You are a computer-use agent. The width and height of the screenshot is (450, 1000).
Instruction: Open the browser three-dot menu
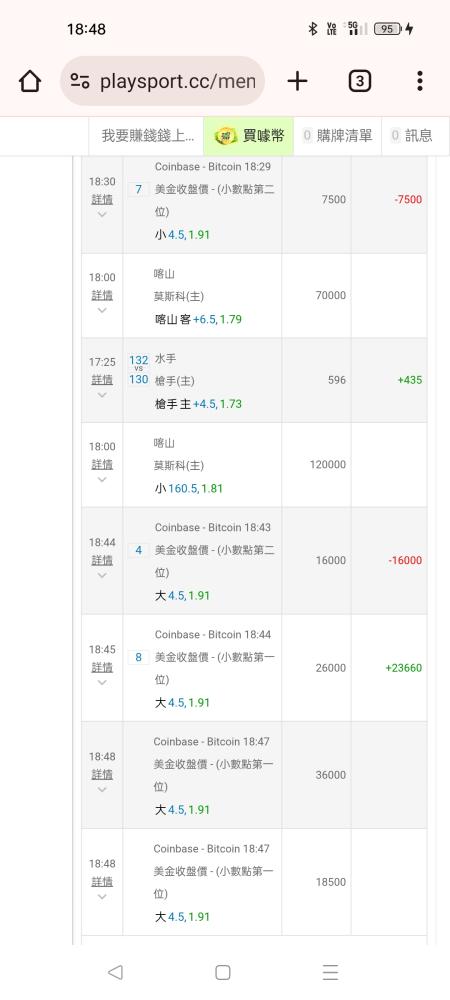tap(419, 81)
